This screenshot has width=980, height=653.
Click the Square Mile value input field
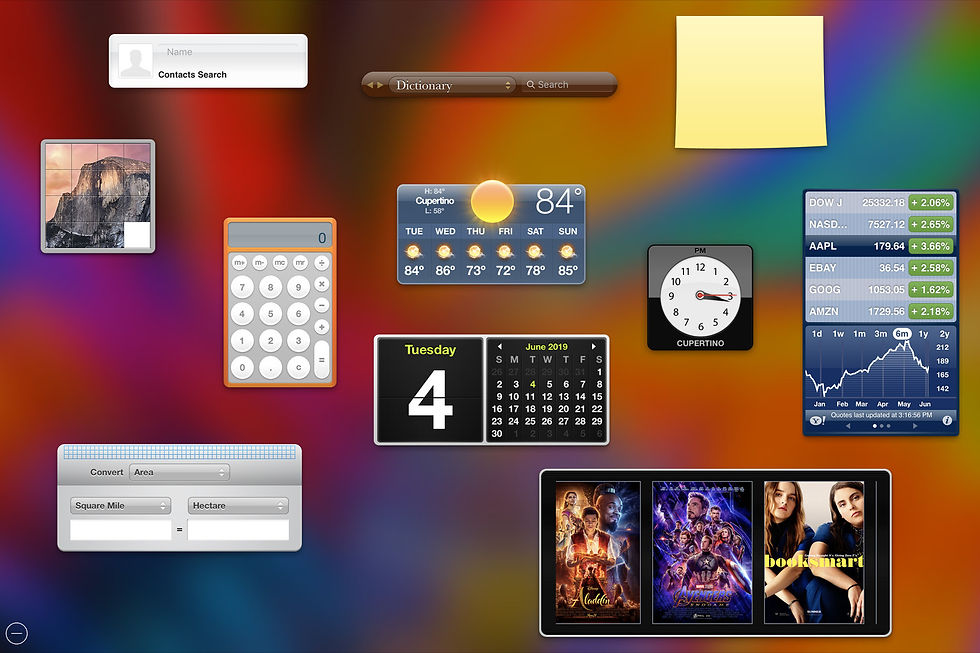pos(120,530)
